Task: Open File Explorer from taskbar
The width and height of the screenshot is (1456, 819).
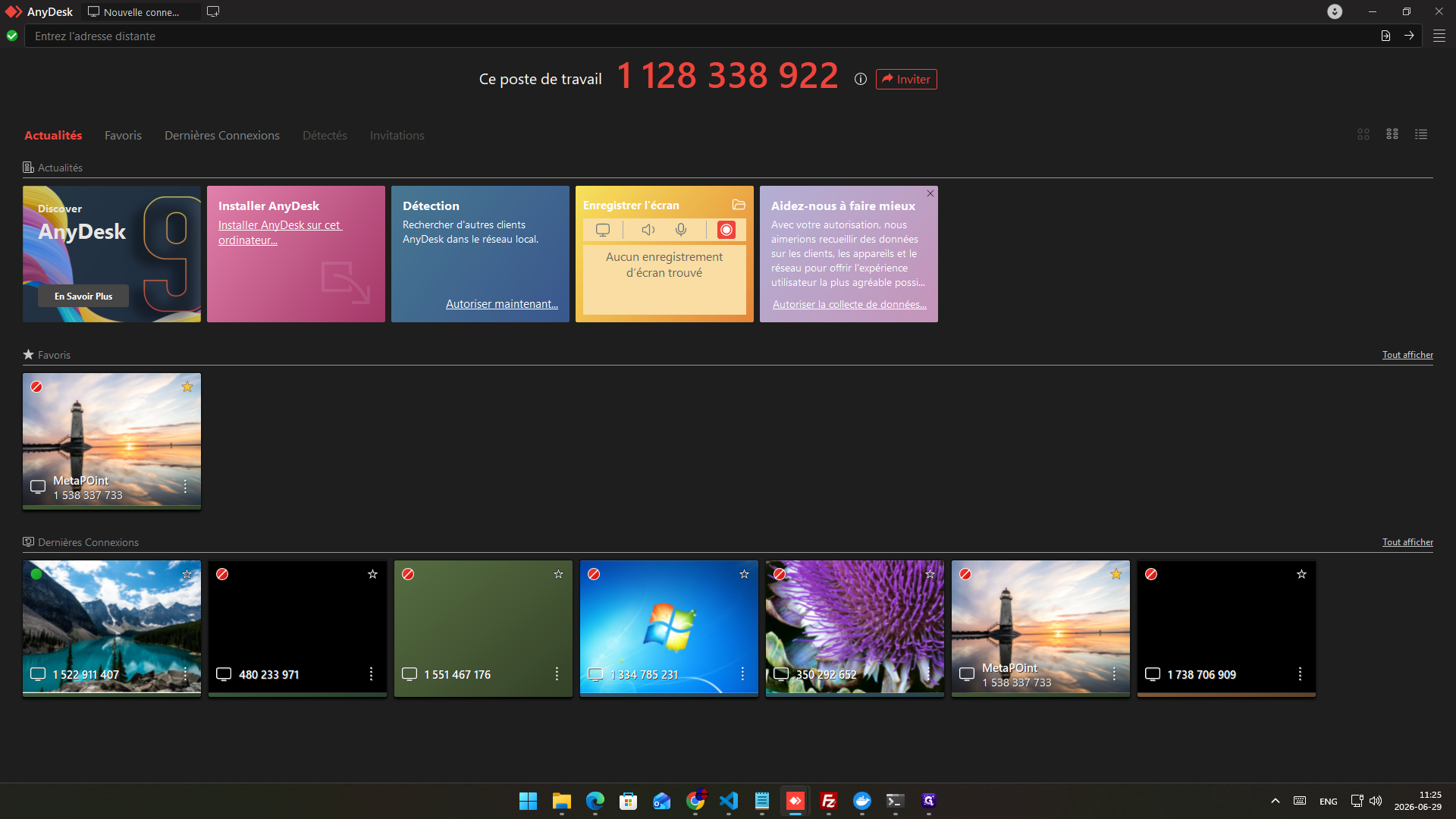Action: (x=562, y=801)
